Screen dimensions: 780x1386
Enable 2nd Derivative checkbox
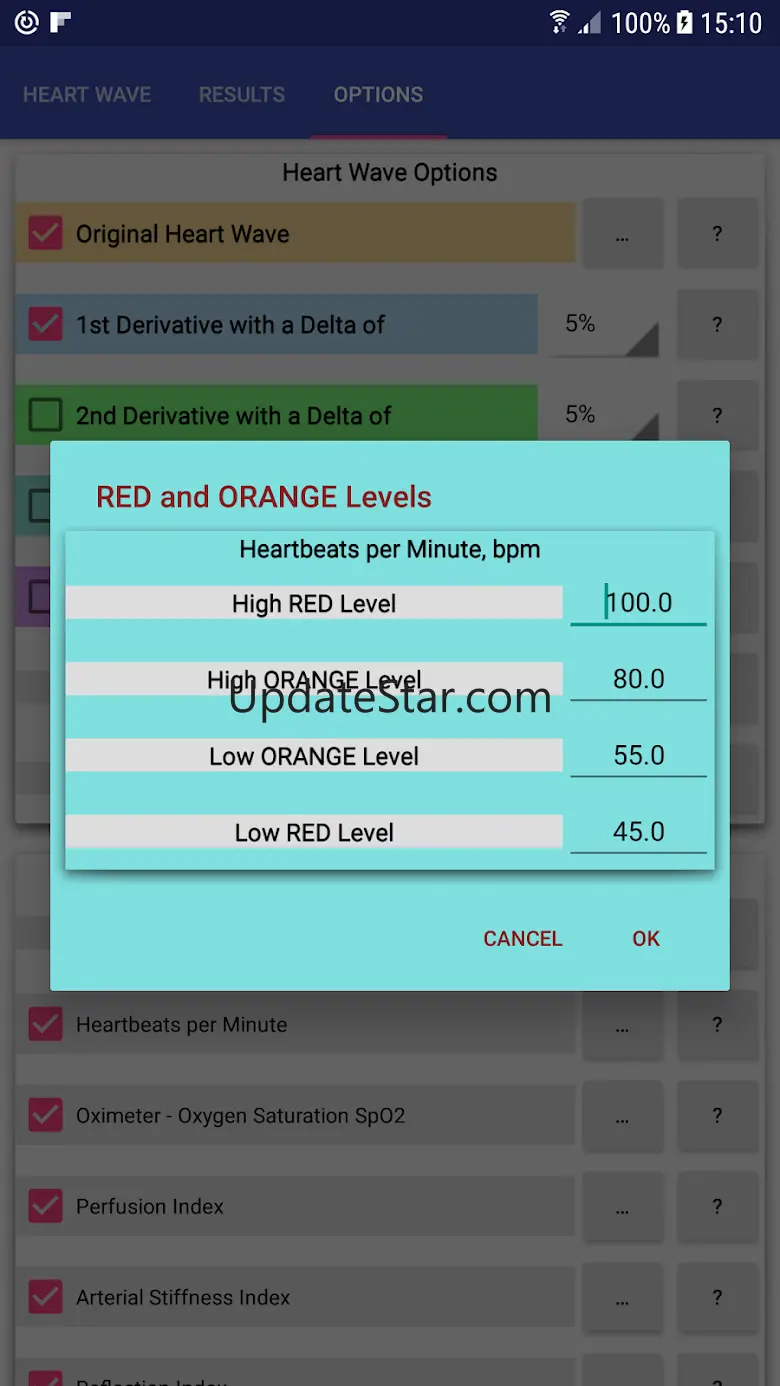pyautogui.click(x=45, y=415)
